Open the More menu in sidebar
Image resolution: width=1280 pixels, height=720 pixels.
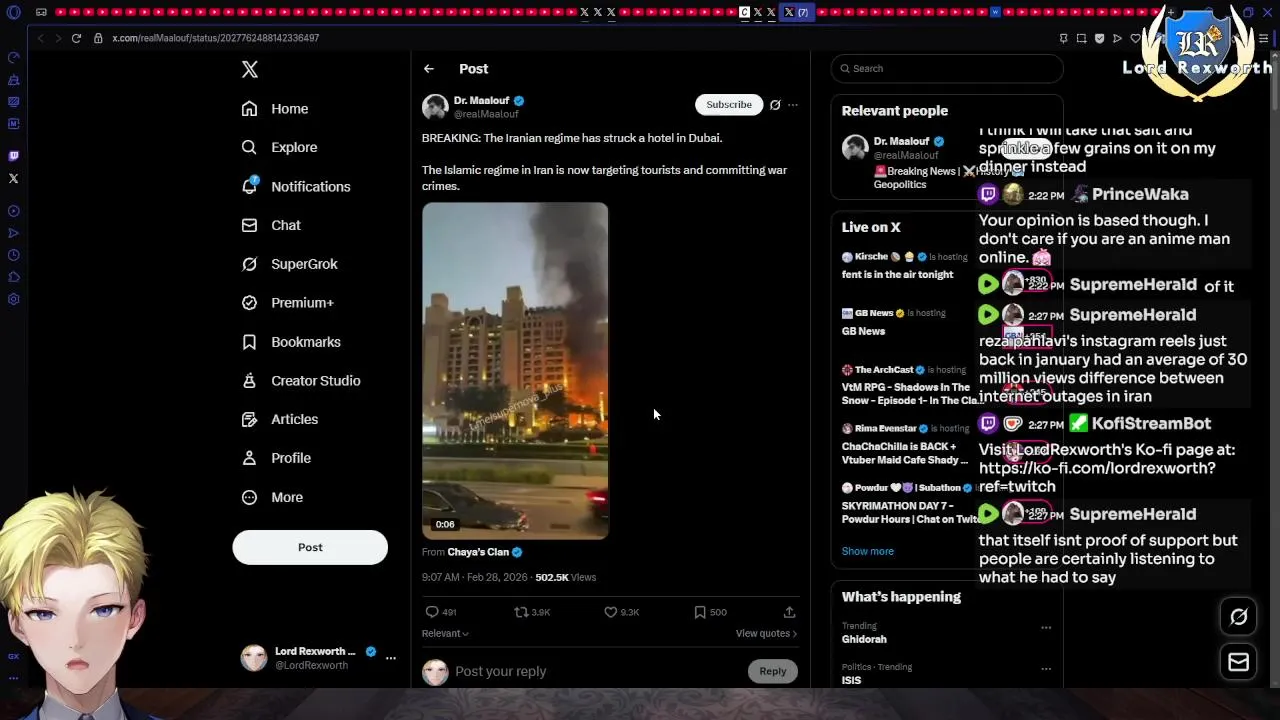272,497
